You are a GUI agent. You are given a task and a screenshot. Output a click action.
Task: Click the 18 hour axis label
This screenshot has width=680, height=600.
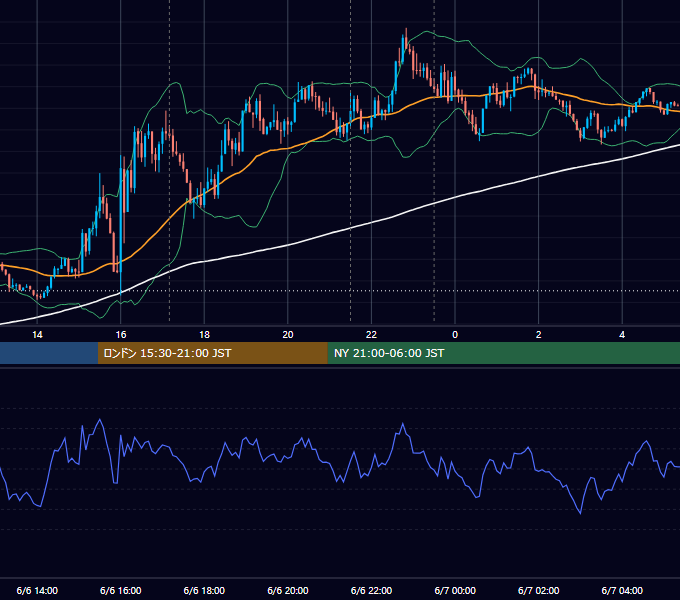(204, 335)
